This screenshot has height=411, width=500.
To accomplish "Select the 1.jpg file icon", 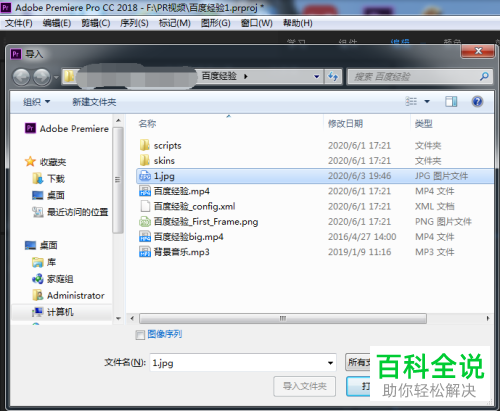I will coord(145,176).
